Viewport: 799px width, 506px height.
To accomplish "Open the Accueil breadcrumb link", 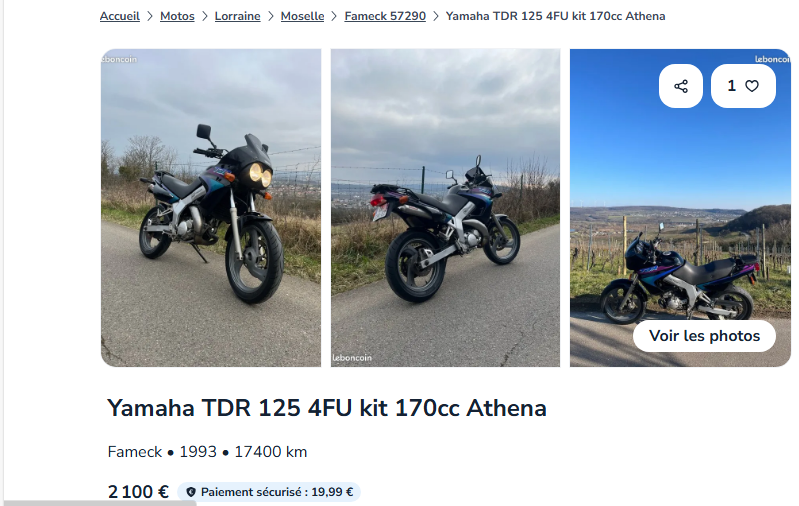I will tap(120, 16).
